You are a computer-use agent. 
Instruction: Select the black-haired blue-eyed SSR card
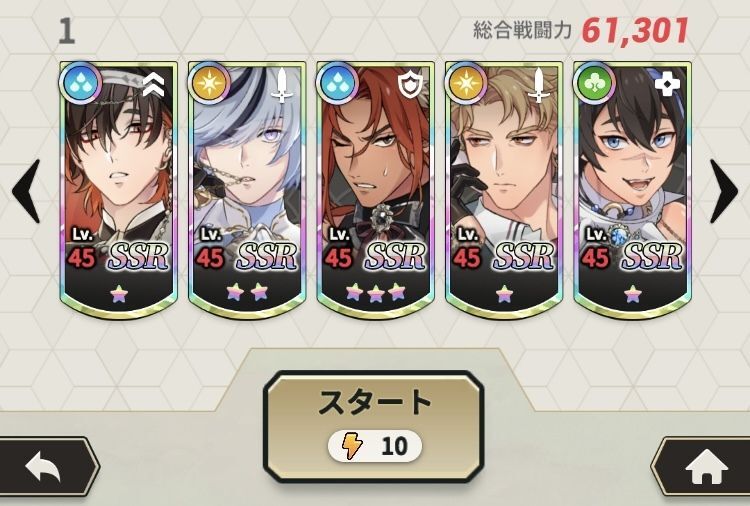coord(632,190)
